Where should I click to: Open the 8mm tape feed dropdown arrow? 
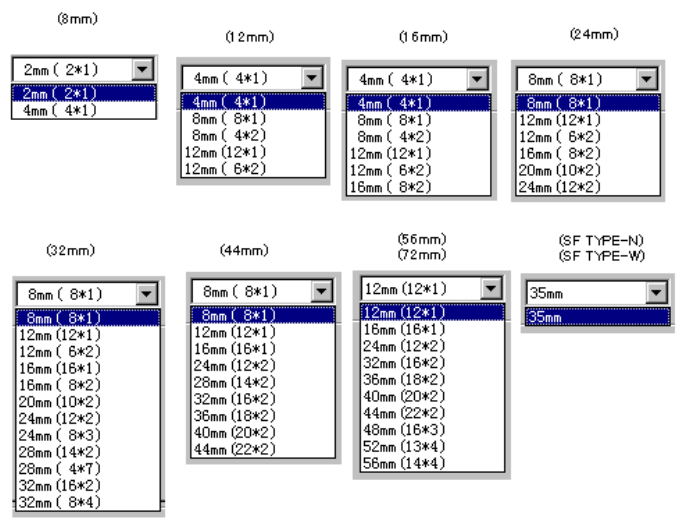[143, 69]
